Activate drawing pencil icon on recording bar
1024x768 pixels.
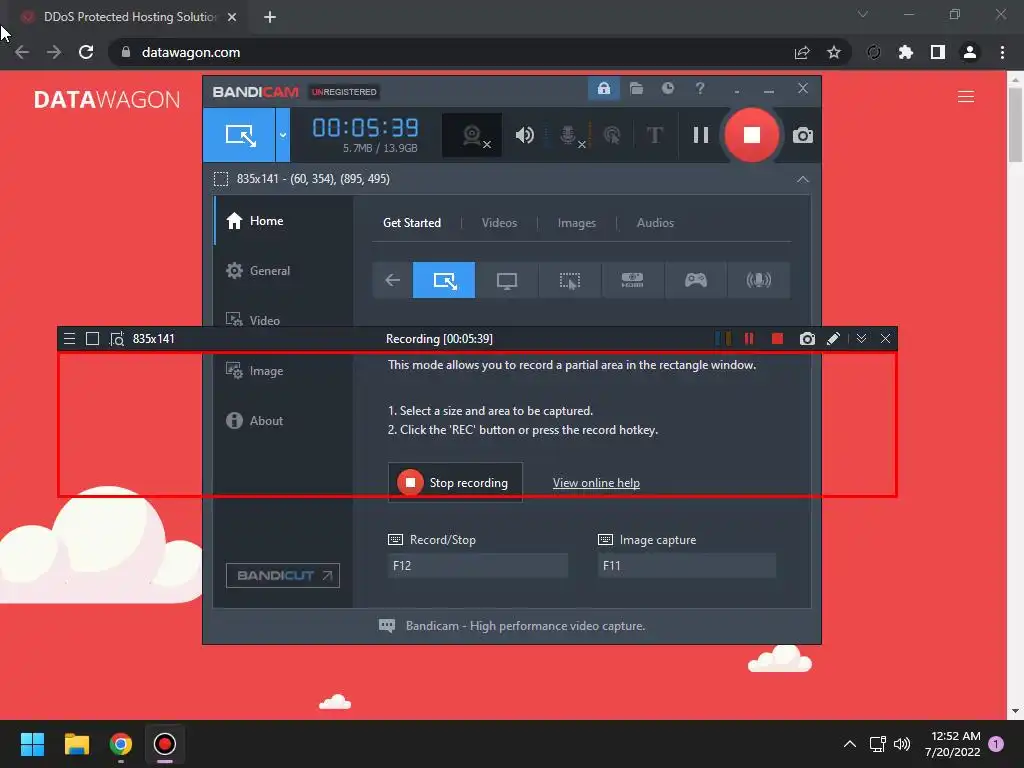(833, 338)
